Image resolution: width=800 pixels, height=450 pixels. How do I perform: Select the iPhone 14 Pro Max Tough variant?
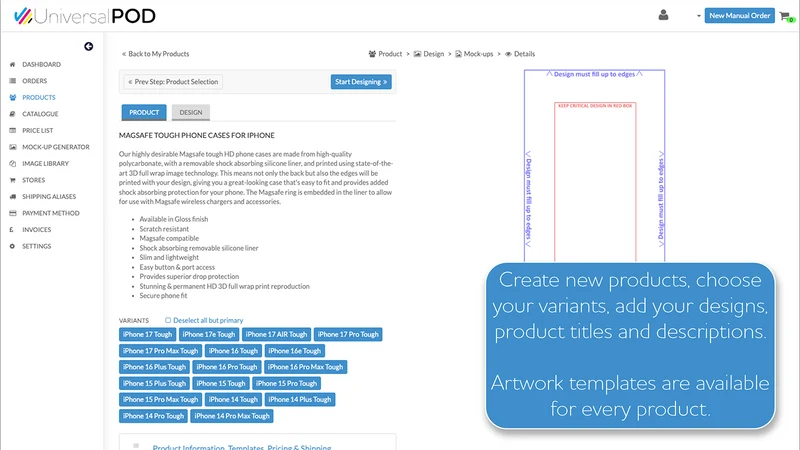[232, 416]
